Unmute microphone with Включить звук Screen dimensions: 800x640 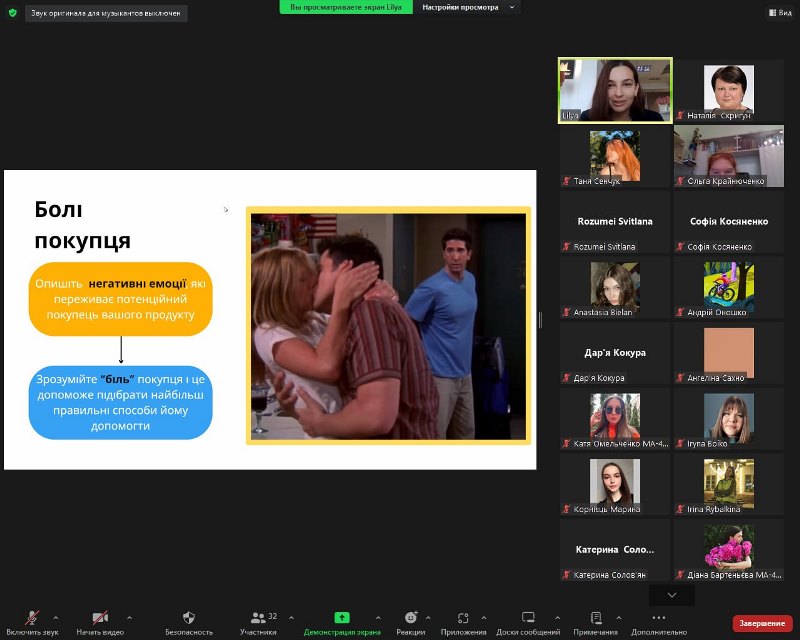click(32, 618)
